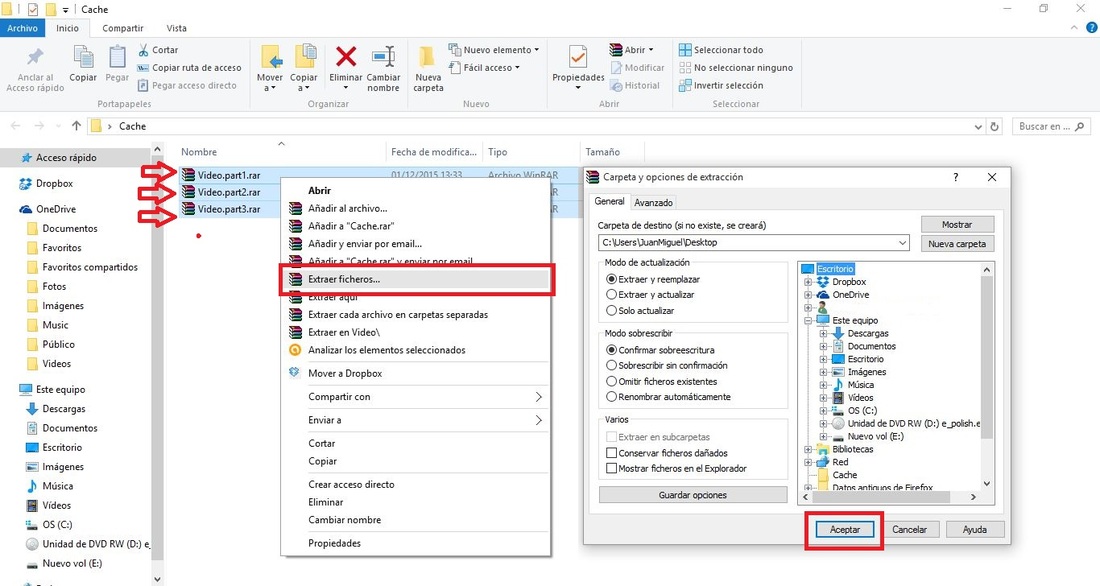Expand the Bibliotecas node in folder tree

click(x=808, y=449)
